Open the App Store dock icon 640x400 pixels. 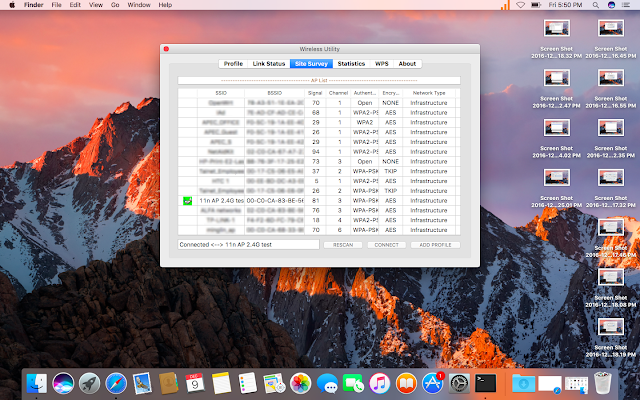(433, 382)
